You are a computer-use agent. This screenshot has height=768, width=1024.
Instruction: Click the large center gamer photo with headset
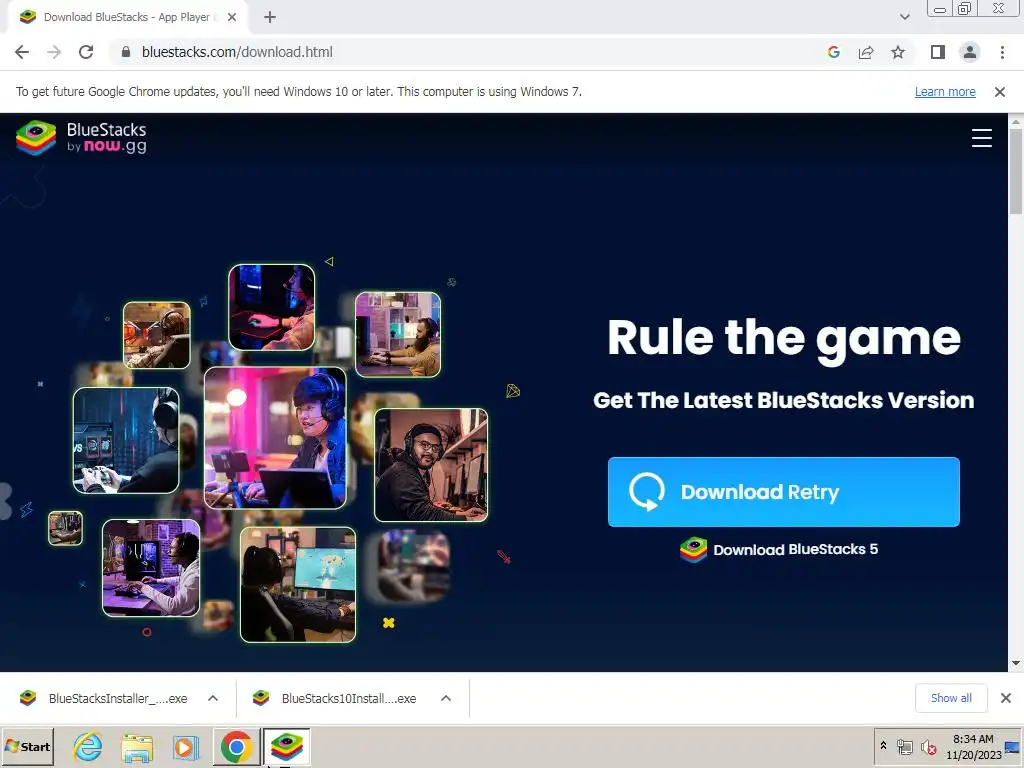coord(275,438)
